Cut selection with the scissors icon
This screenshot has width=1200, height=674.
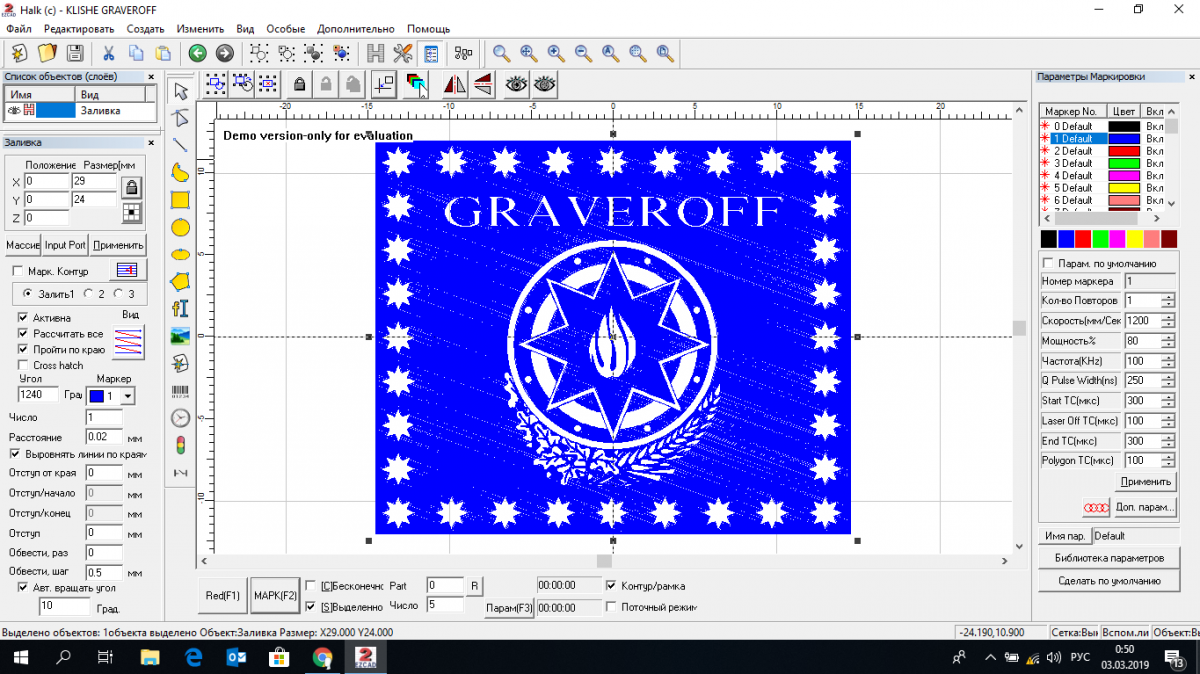click(108, 53)
